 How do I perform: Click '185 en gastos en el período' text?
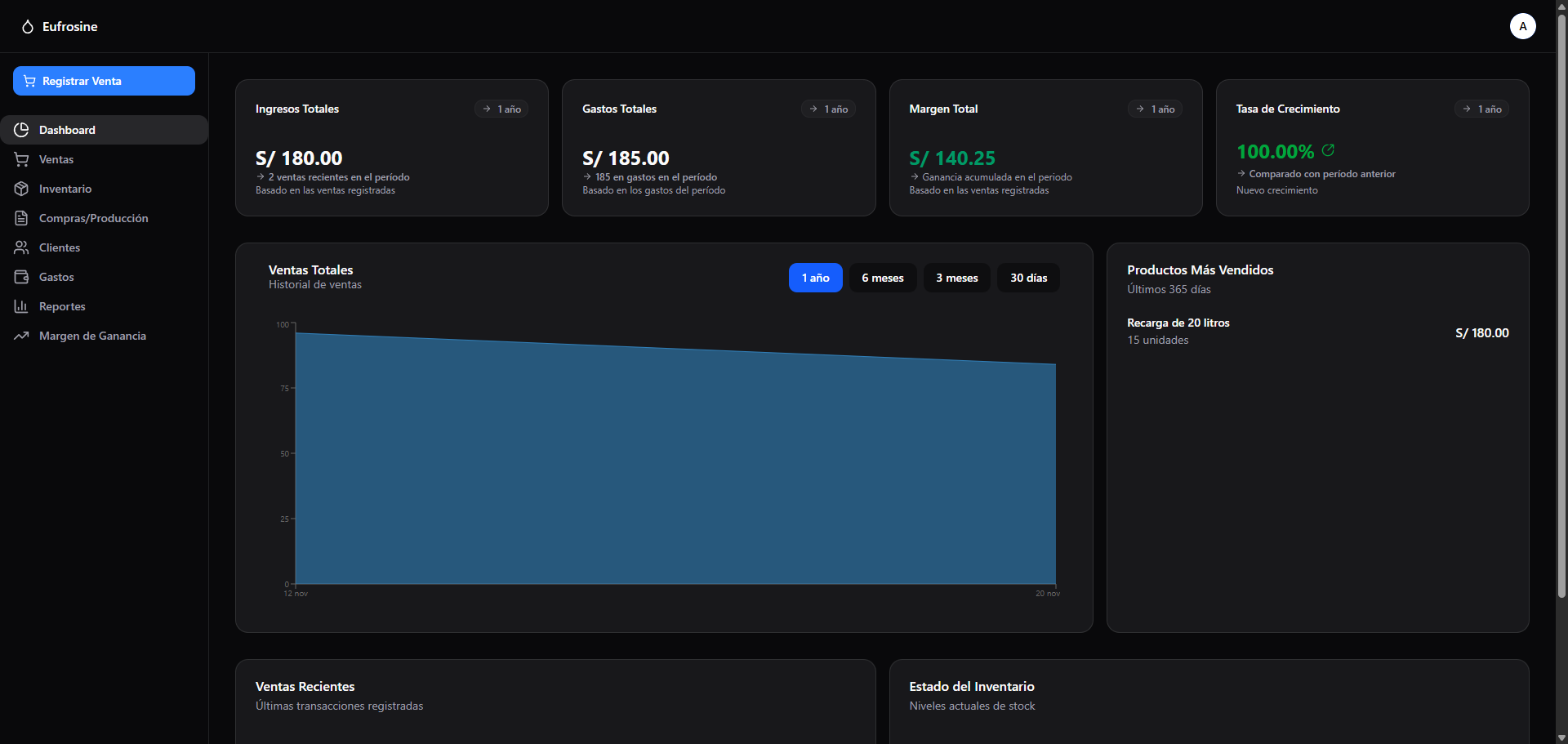coord(656,177)
